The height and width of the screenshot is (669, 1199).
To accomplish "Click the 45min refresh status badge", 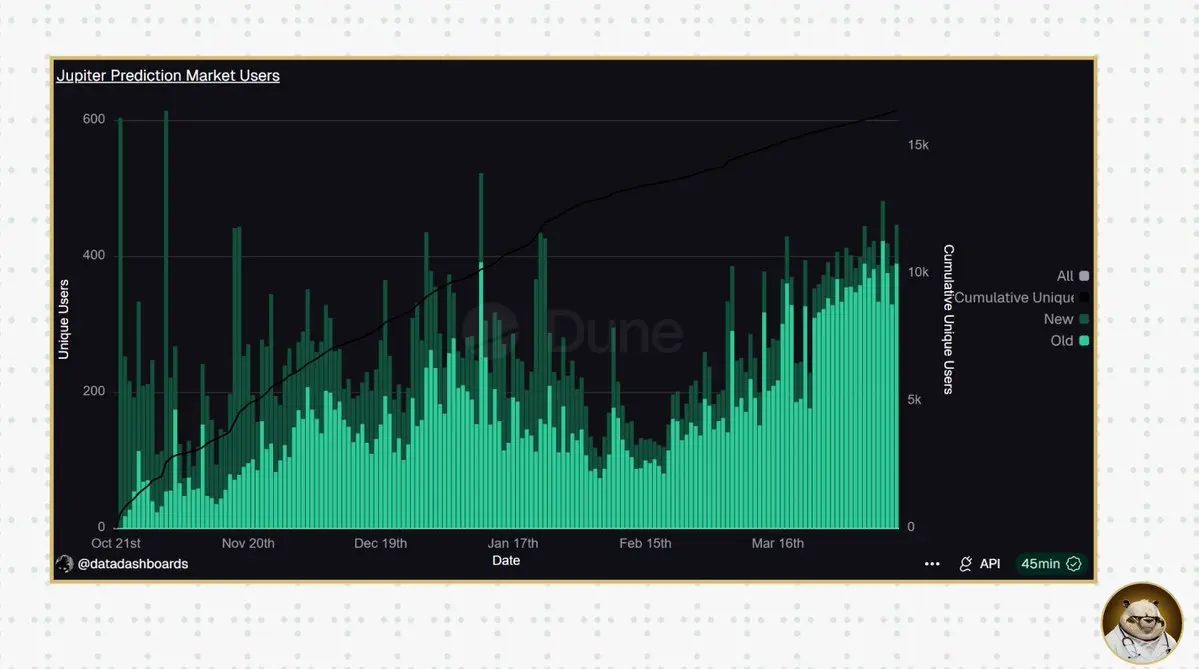I will point(1051,564).
